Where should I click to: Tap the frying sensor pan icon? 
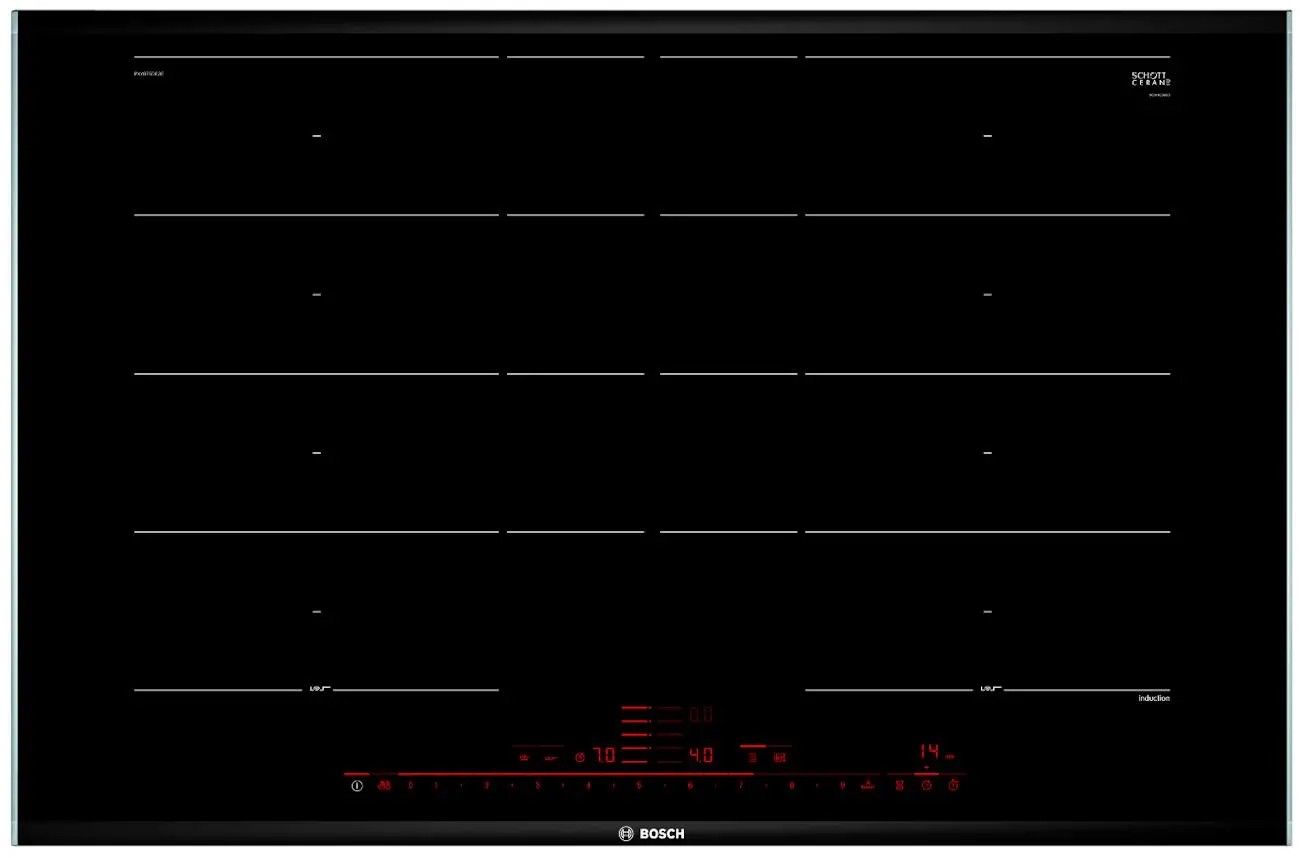coord(549,757)
